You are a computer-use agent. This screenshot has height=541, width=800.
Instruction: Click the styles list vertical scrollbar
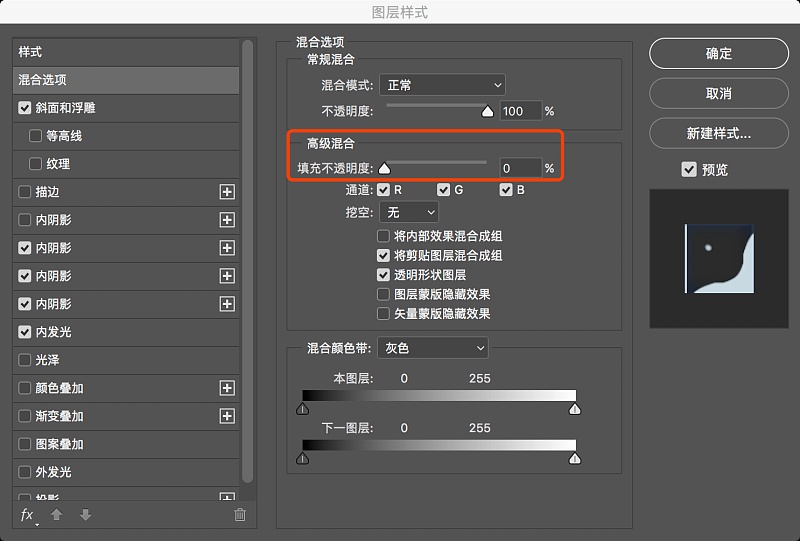[248, 261]
